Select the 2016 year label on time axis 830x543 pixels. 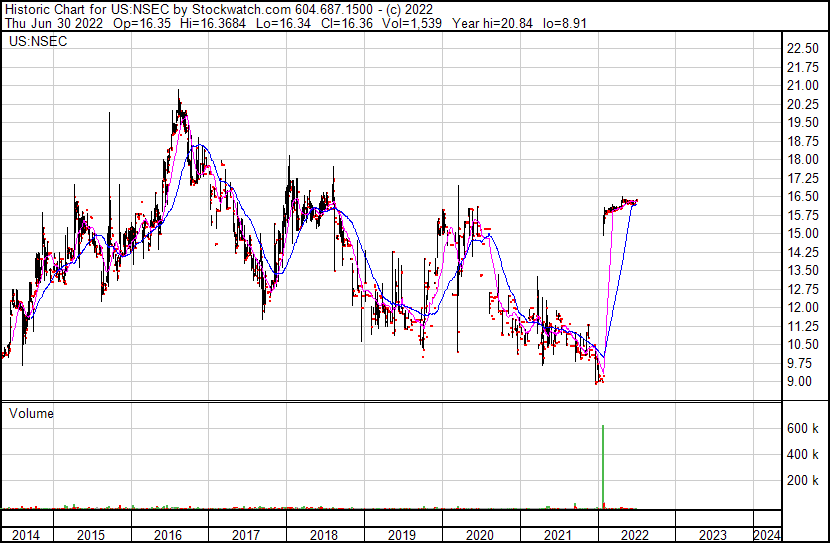click(x=168, y=535)
